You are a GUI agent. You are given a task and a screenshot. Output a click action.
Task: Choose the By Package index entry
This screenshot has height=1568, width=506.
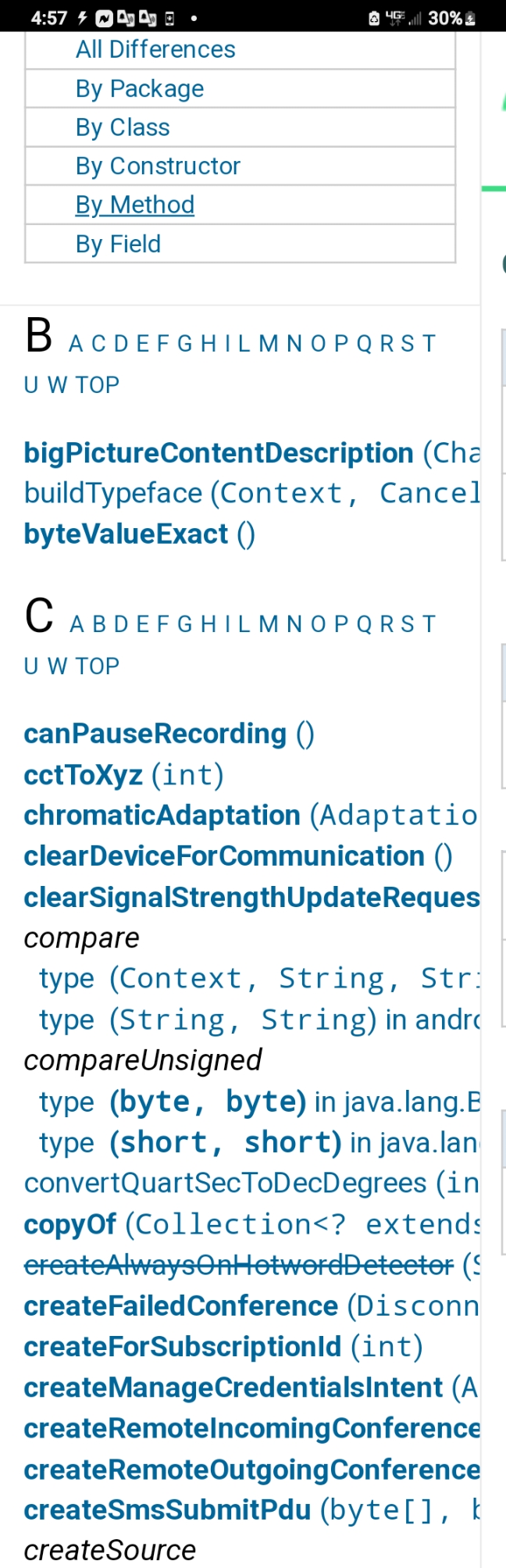[x=140, y=88]
